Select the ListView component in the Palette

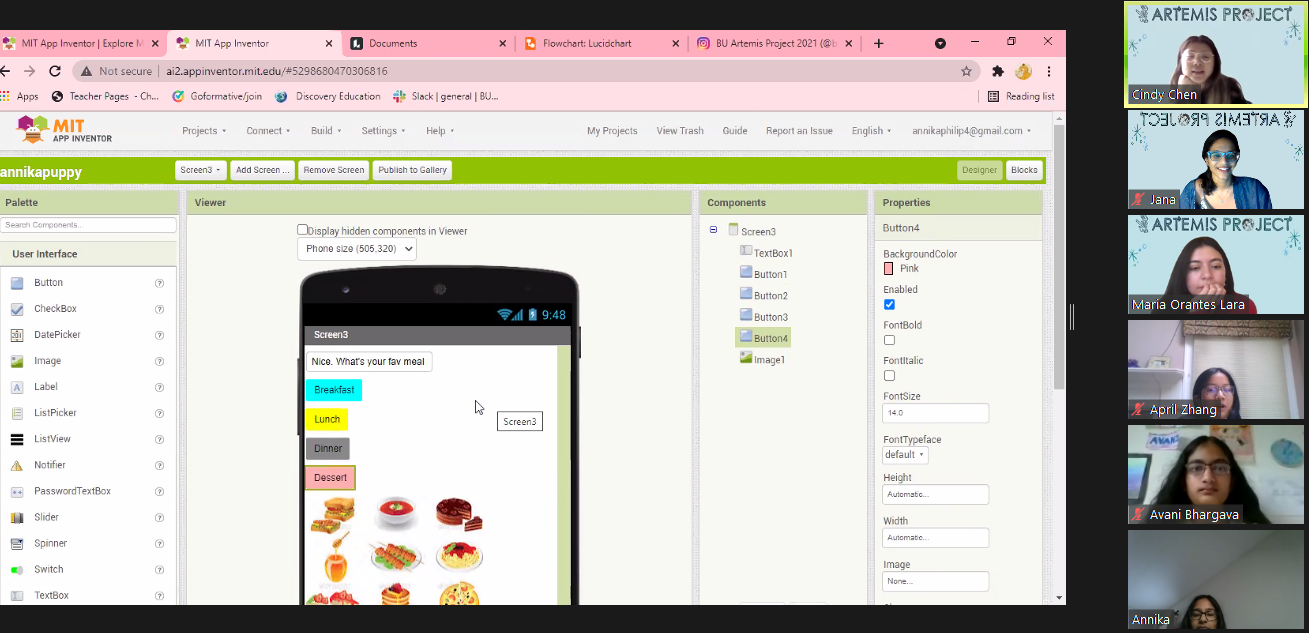click(x=52, y=439)
